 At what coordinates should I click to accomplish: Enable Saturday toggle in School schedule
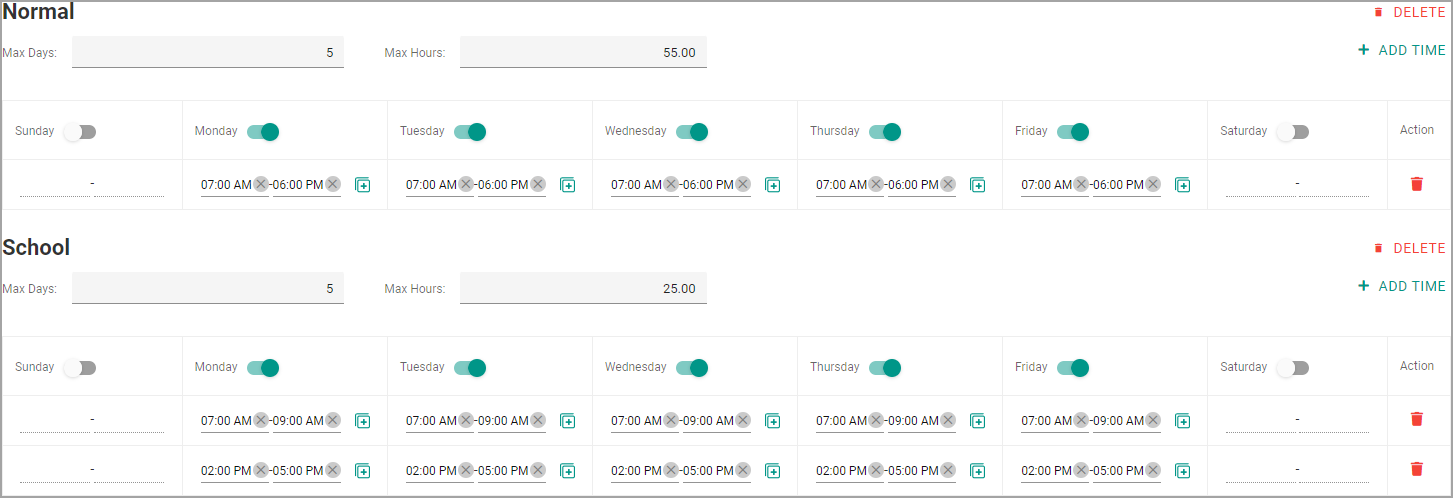click(1292, 368)
